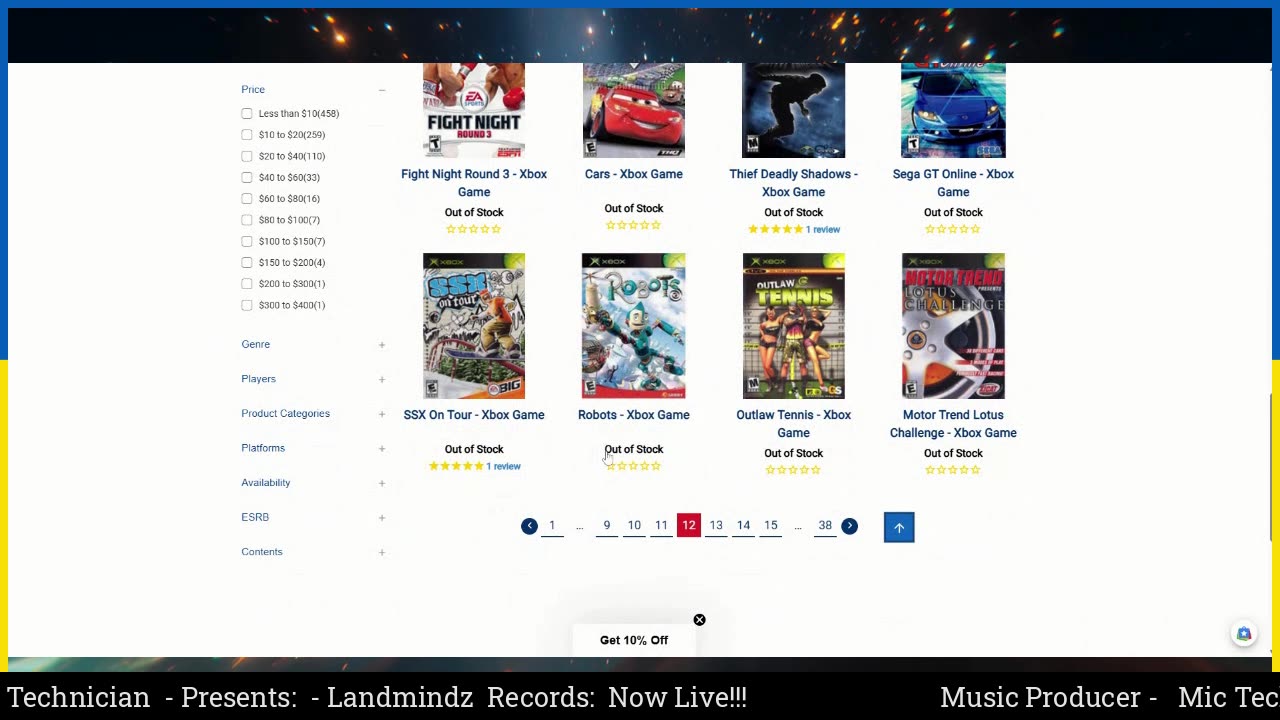Open SSX On Tour - Xbox Game link
Viewport: 1280px width, 720px height.
click(x=474, y=415)
